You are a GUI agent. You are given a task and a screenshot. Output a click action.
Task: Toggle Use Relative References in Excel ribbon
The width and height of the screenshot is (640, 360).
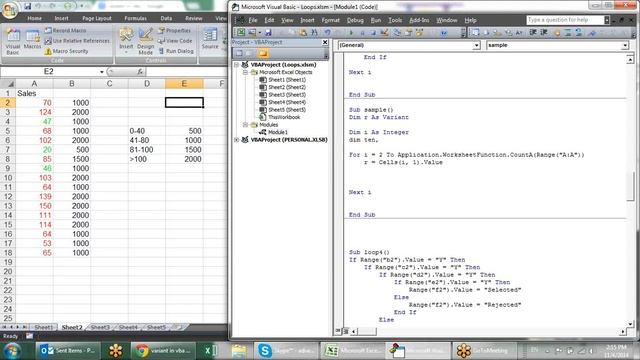click(x=77, y=41)
